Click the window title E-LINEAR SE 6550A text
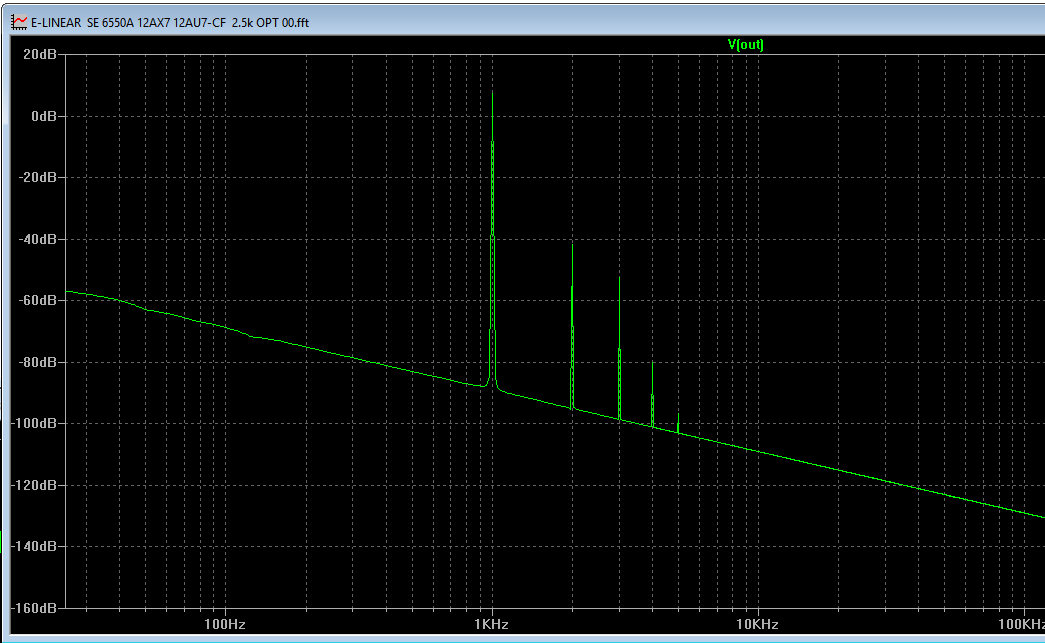 (170, 23)
